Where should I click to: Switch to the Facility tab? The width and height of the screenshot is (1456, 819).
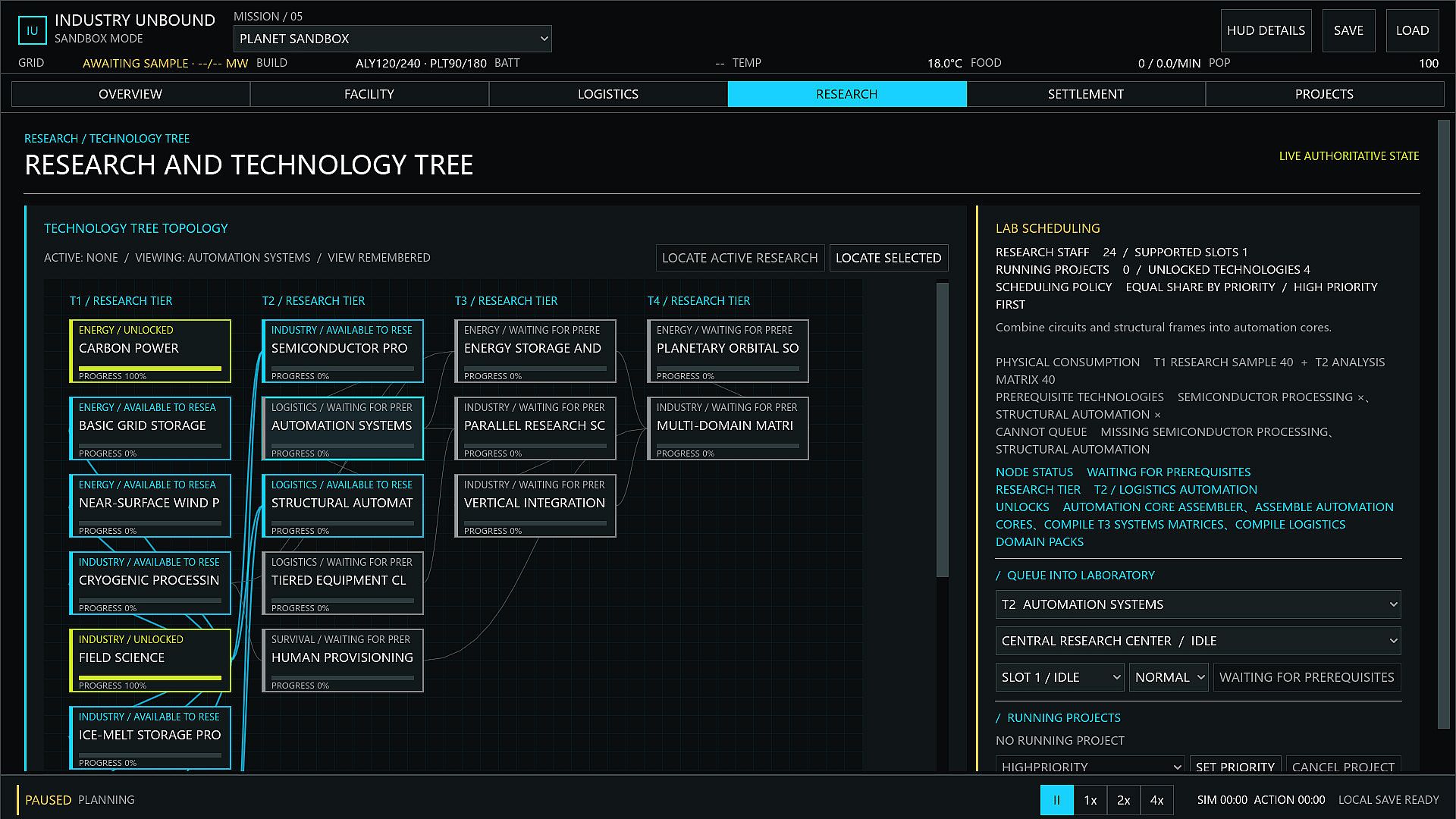click(369, 94)
